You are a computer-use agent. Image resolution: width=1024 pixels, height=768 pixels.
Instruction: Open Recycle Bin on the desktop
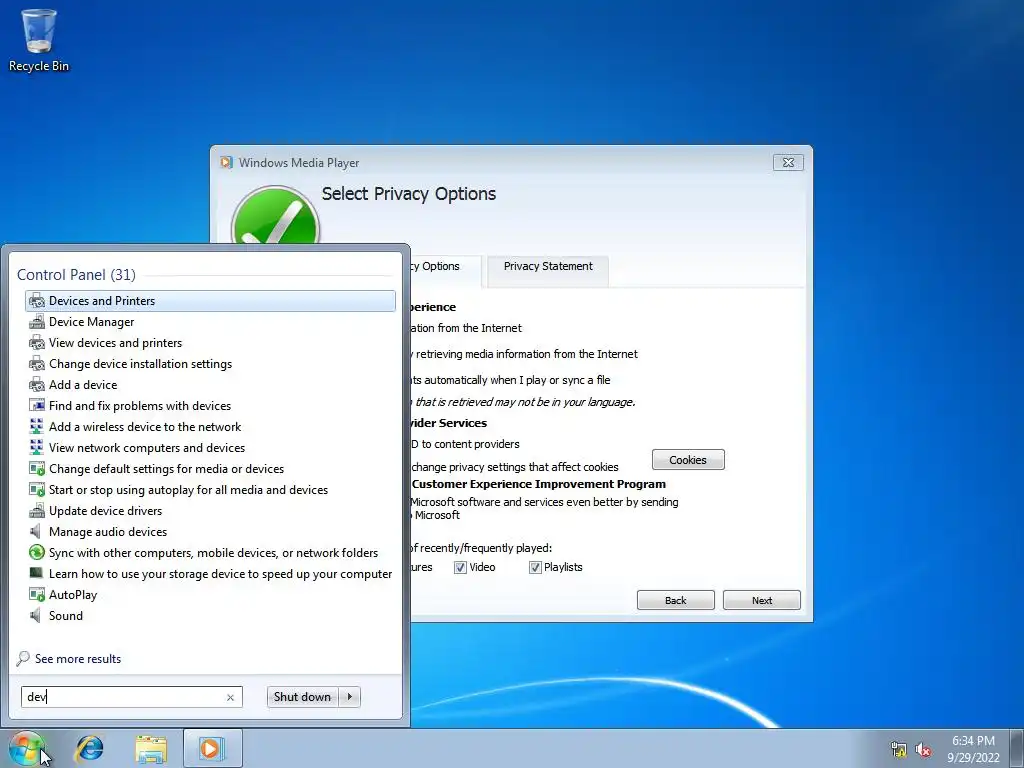(39, 40)
